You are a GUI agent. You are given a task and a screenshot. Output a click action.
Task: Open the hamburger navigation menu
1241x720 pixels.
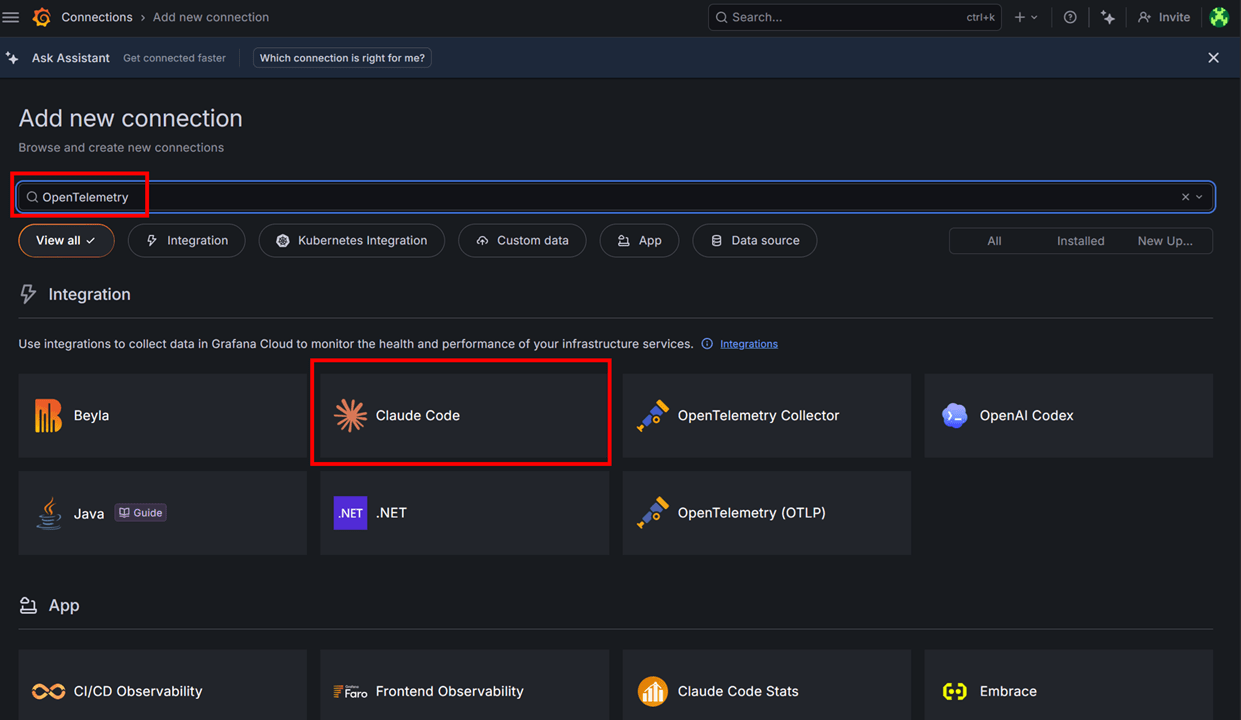click(x=12, y=17)
